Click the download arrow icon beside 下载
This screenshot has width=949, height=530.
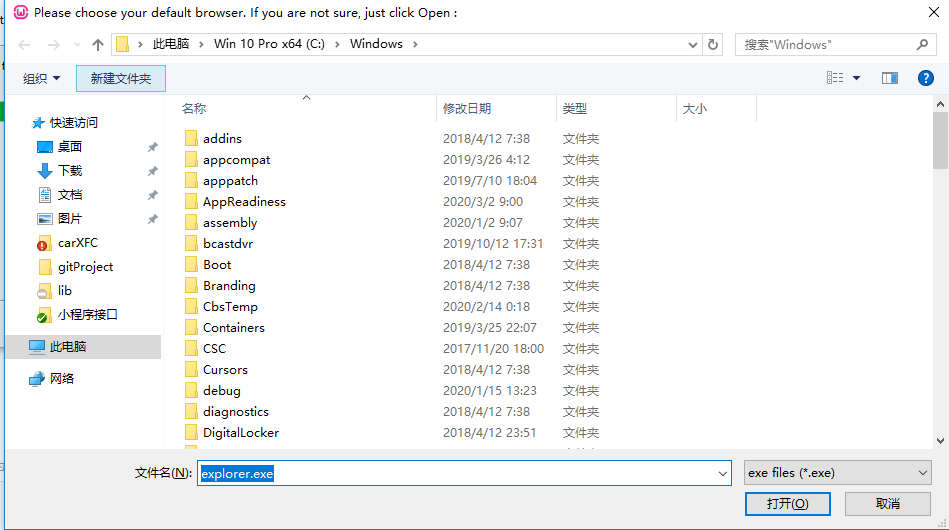(45, 171)
